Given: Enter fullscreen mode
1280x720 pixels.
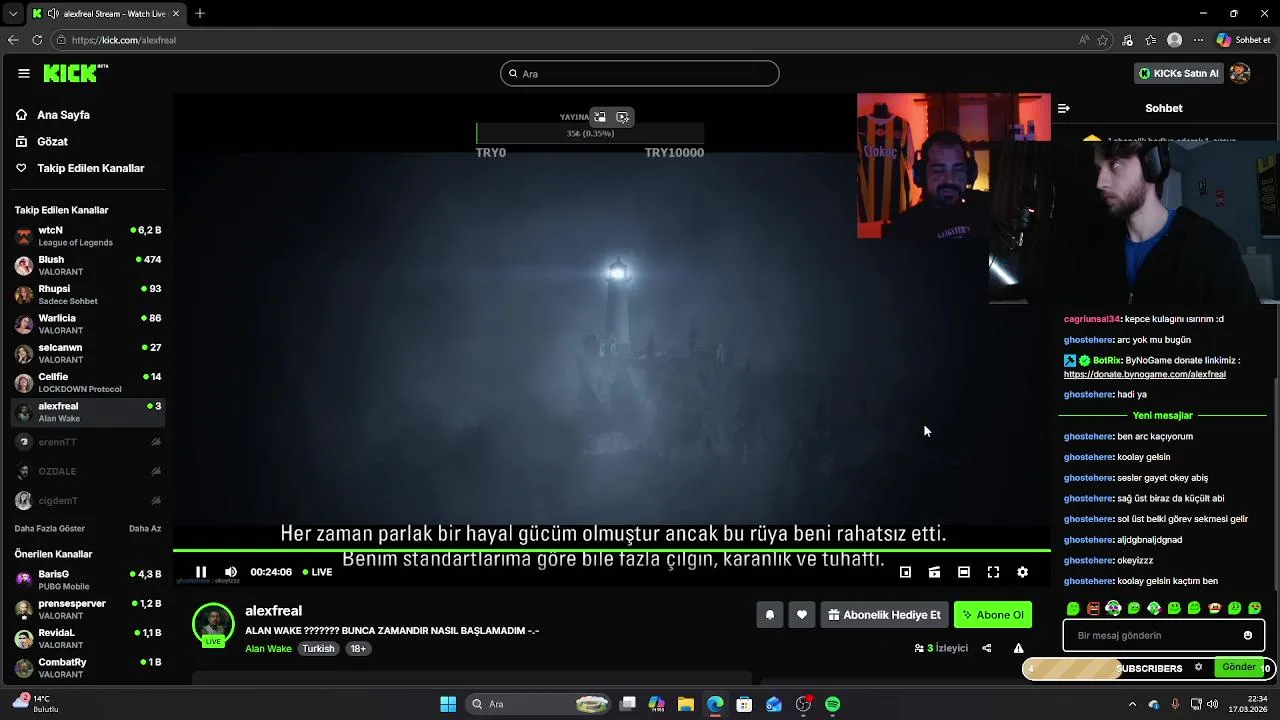Looking at the screenshot, I should (993, 572).
